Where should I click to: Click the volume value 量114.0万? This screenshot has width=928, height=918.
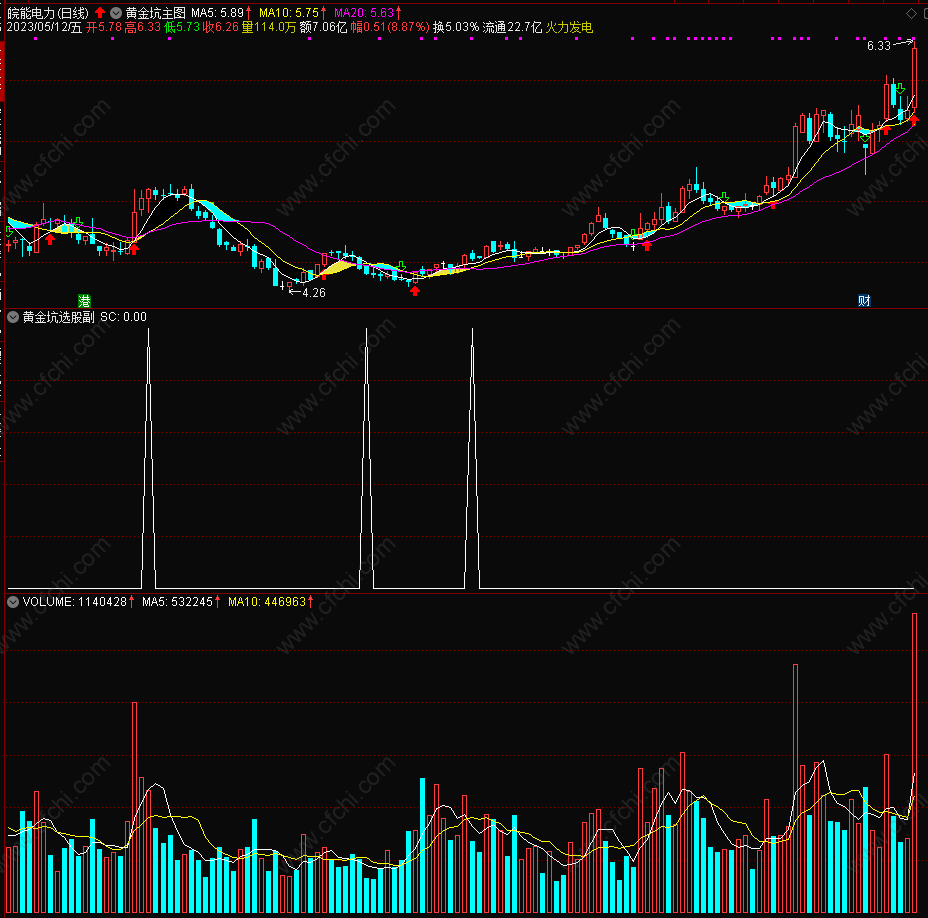point(269,27)
